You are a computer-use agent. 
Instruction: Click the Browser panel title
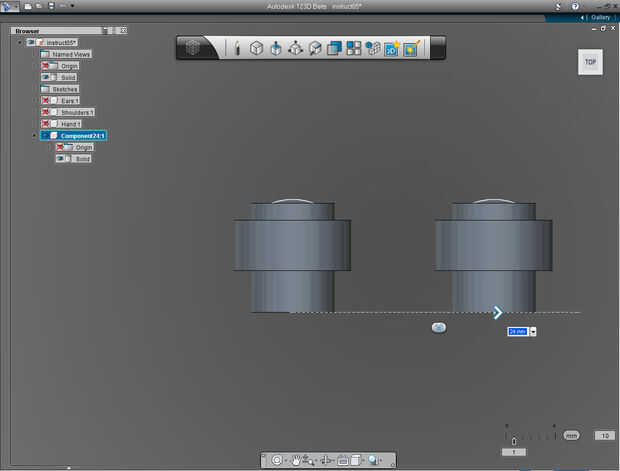coord(27,31)
